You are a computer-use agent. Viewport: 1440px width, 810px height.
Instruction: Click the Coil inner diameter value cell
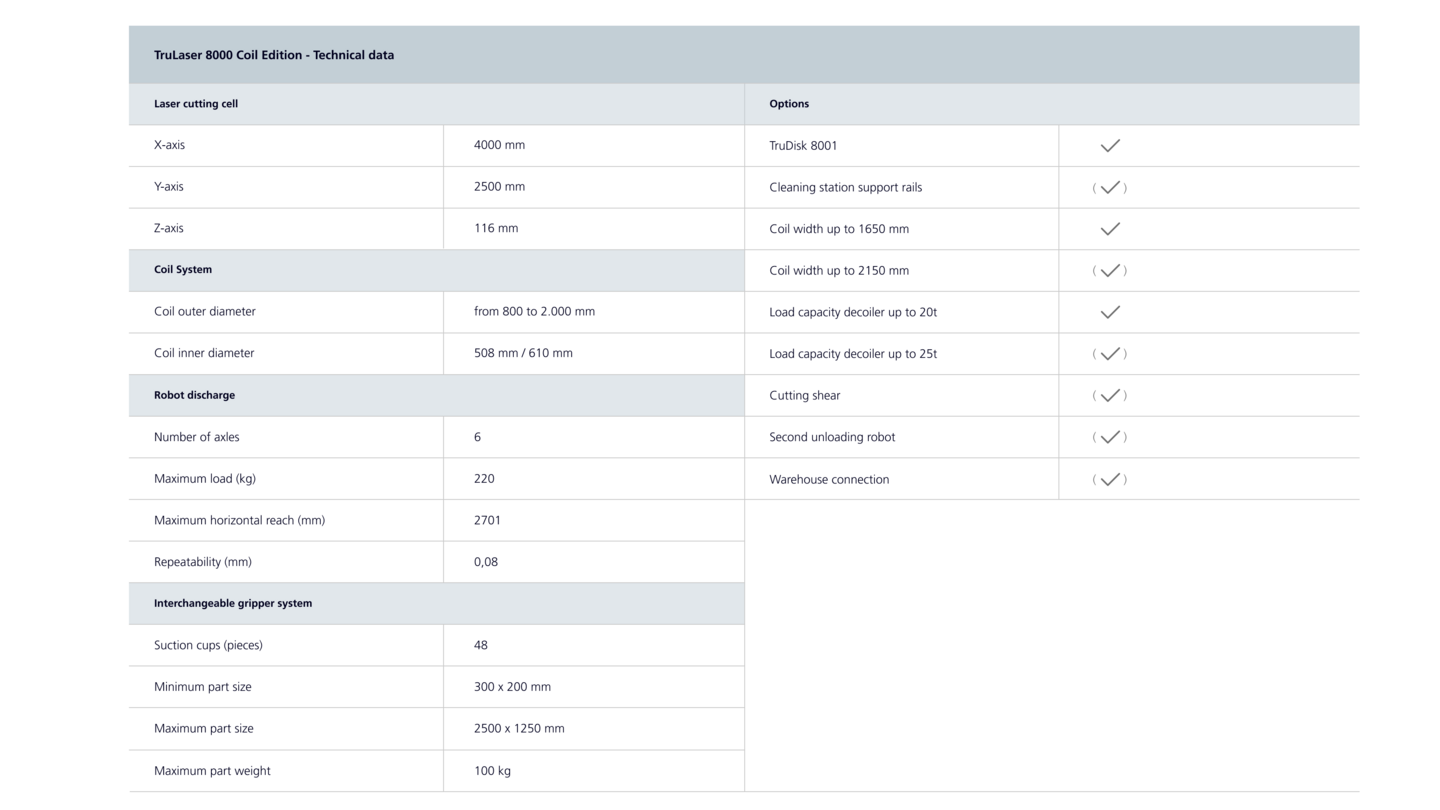523,353
